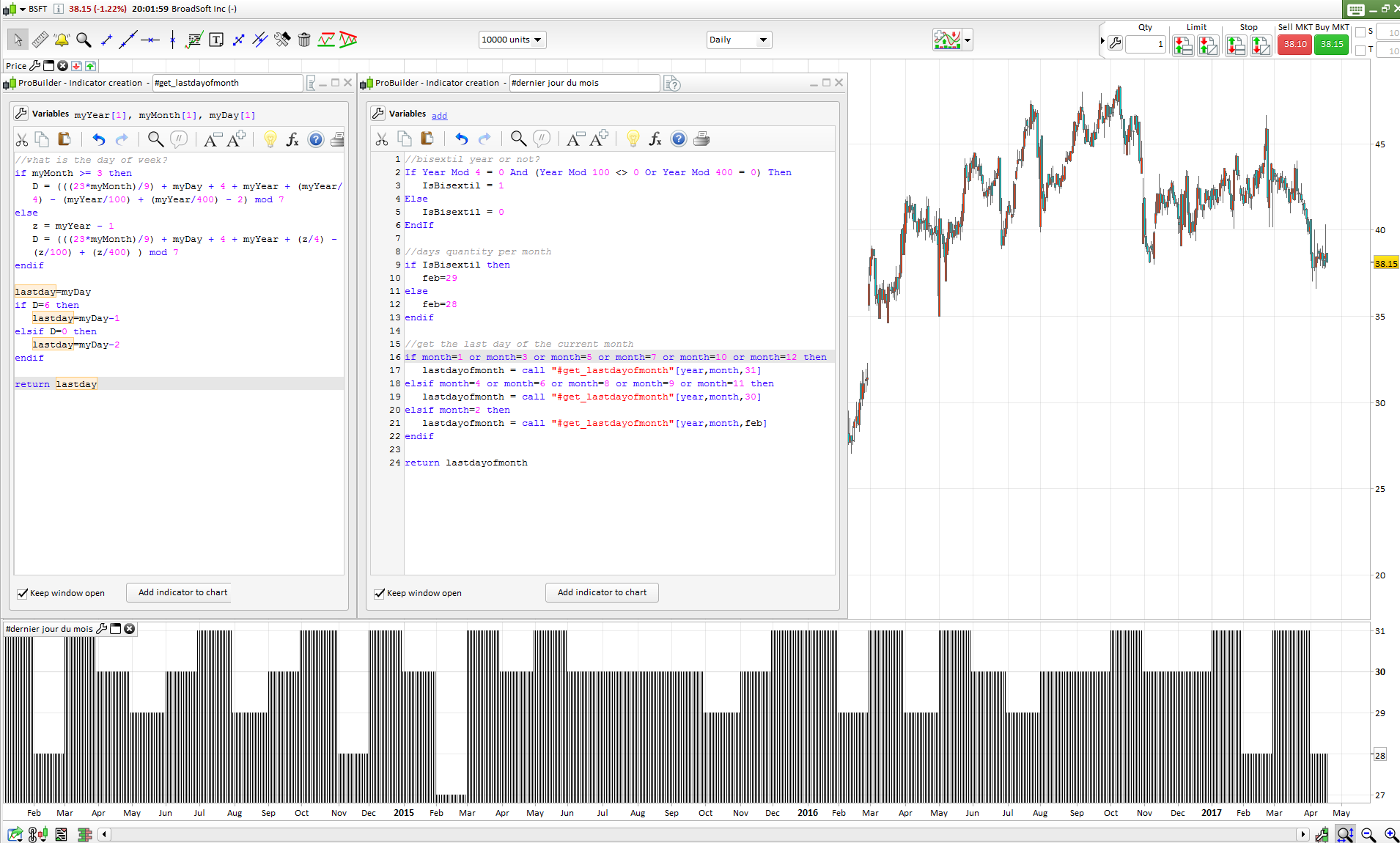Image resolution: width=1400 pixels, height=843 pixels.
Task: Undo the last edit in the right editor
Action: [461, 139]
